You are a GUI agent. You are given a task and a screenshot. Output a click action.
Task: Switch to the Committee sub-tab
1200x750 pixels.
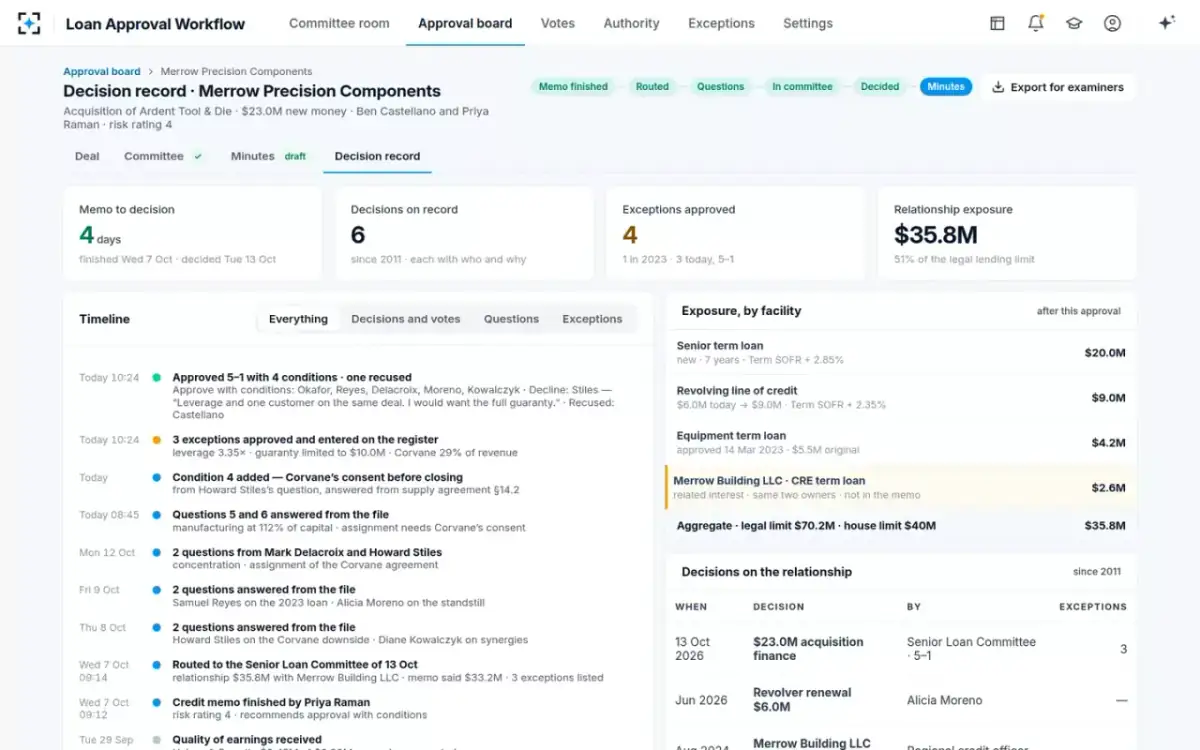coord(163,156)
